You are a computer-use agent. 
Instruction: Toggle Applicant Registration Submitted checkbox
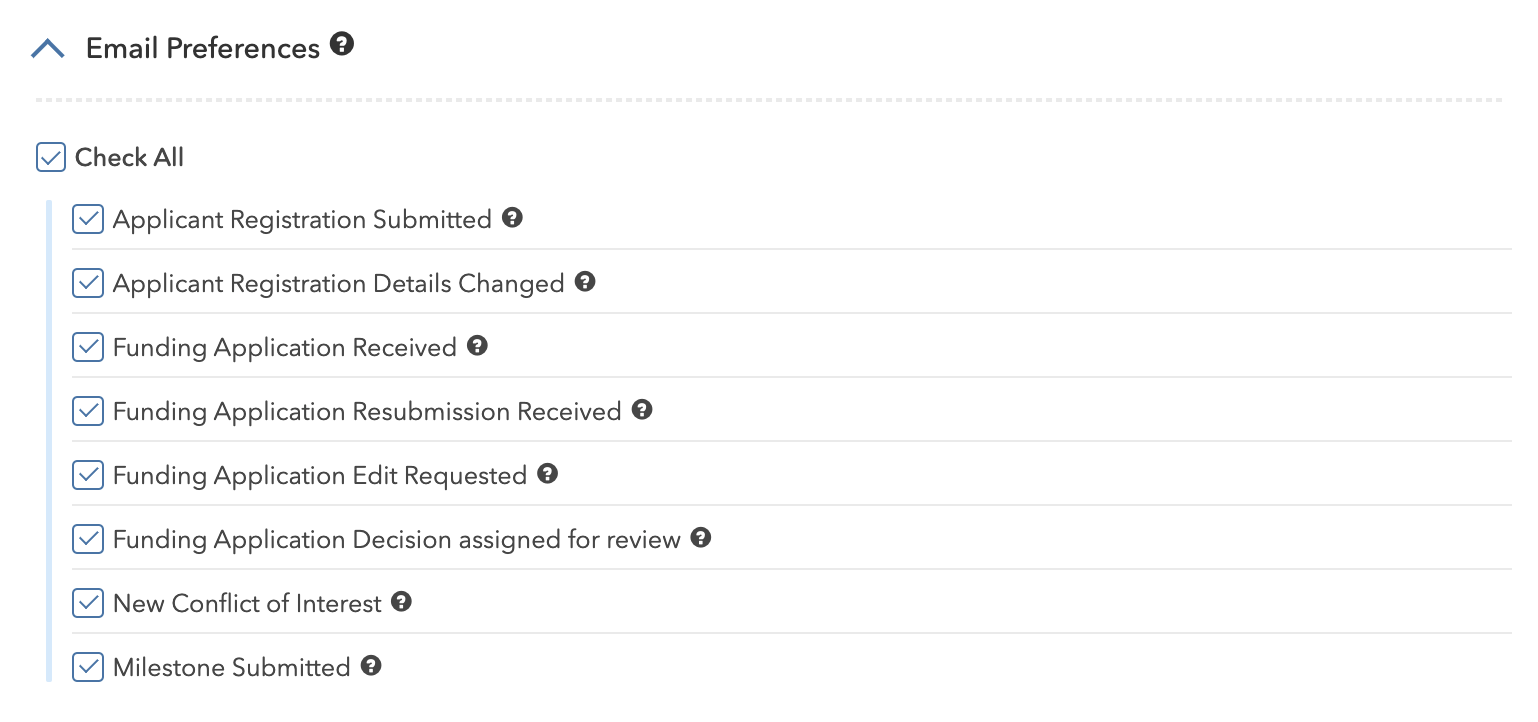88,219
